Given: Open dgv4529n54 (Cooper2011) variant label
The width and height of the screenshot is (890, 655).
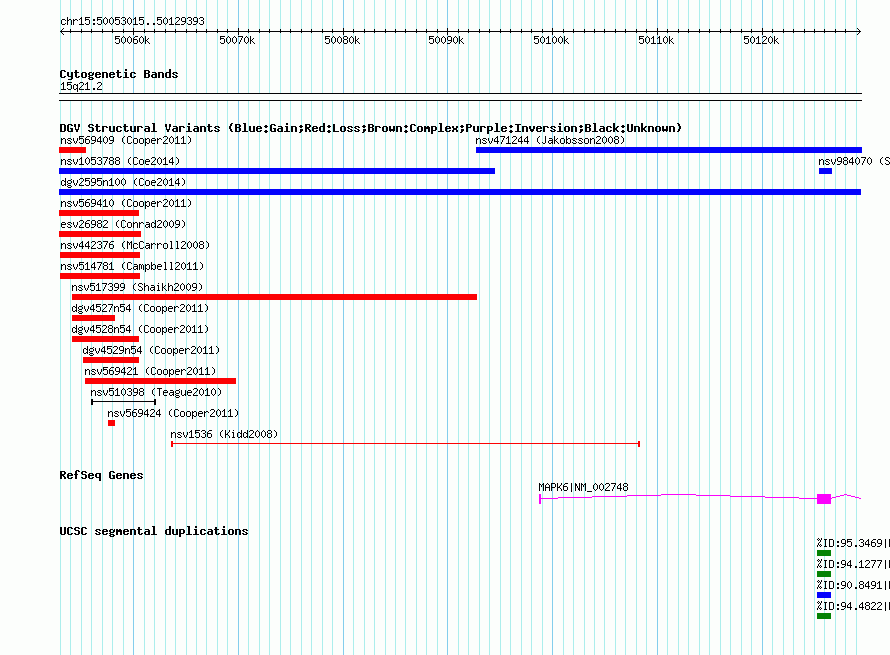Looking at the screenshot, I should click(151, 350).
